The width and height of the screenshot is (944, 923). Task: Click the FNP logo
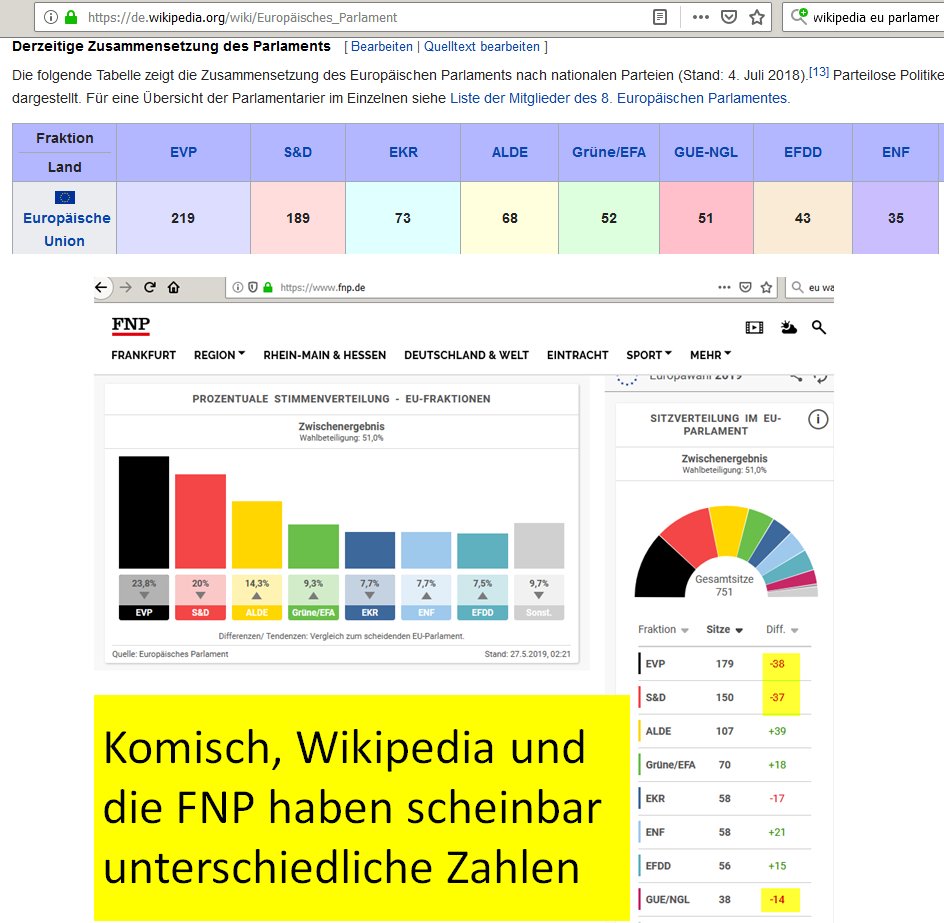point(131,326)
